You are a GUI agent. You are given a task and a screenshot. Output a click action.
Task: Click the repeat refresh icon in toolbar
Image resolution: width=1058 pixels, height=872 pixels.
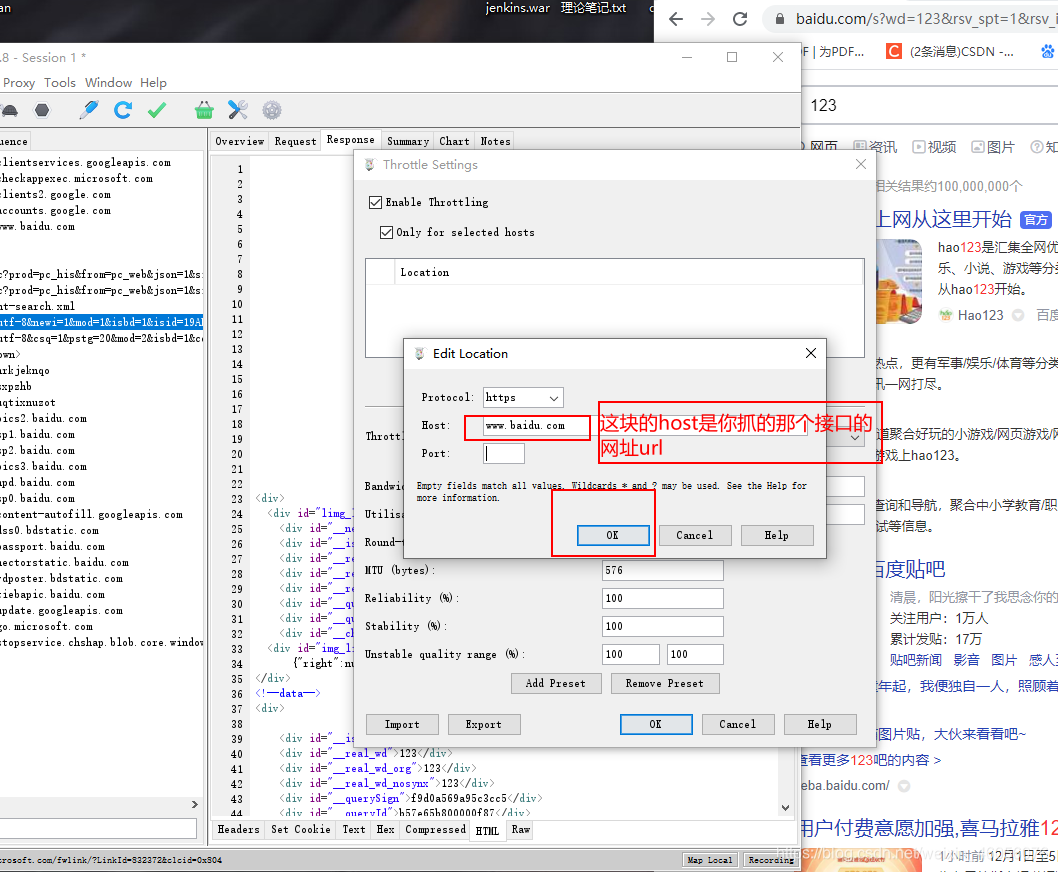123,110
